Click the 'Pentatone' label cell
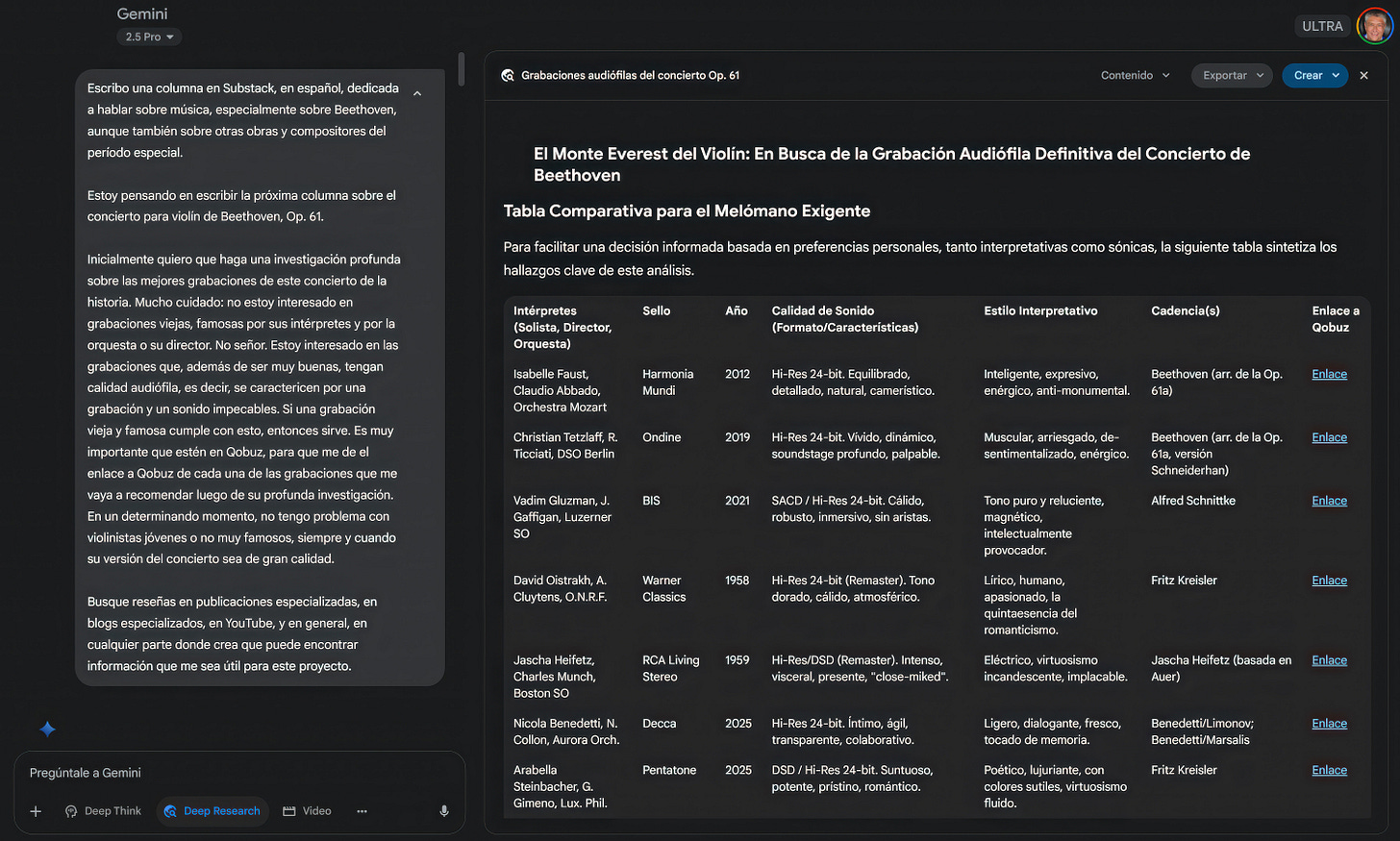This screenshot has height=841, width=1400. 669,770
